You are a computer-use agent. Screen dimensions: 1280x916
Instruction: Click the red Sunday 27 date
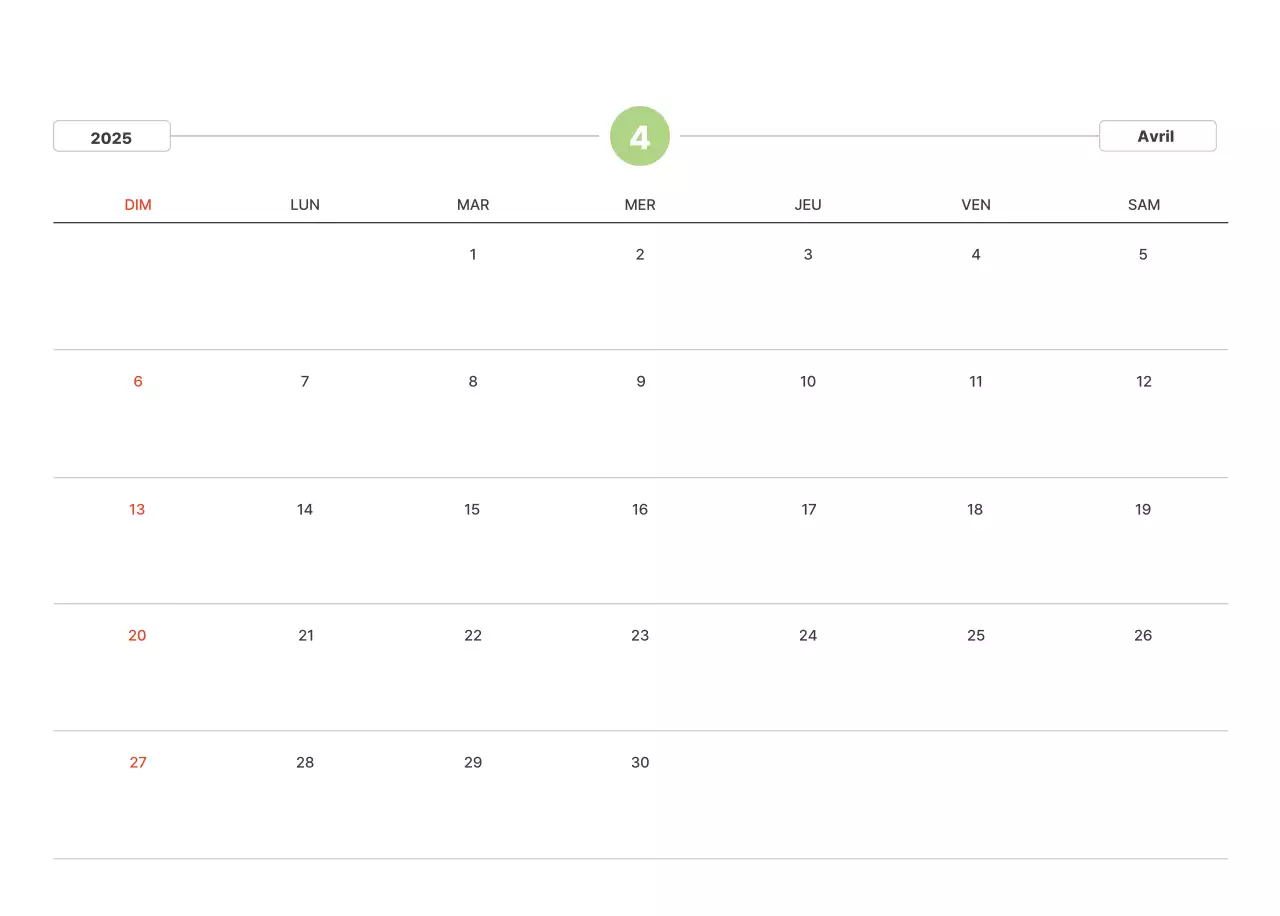[x=138, y=763]
